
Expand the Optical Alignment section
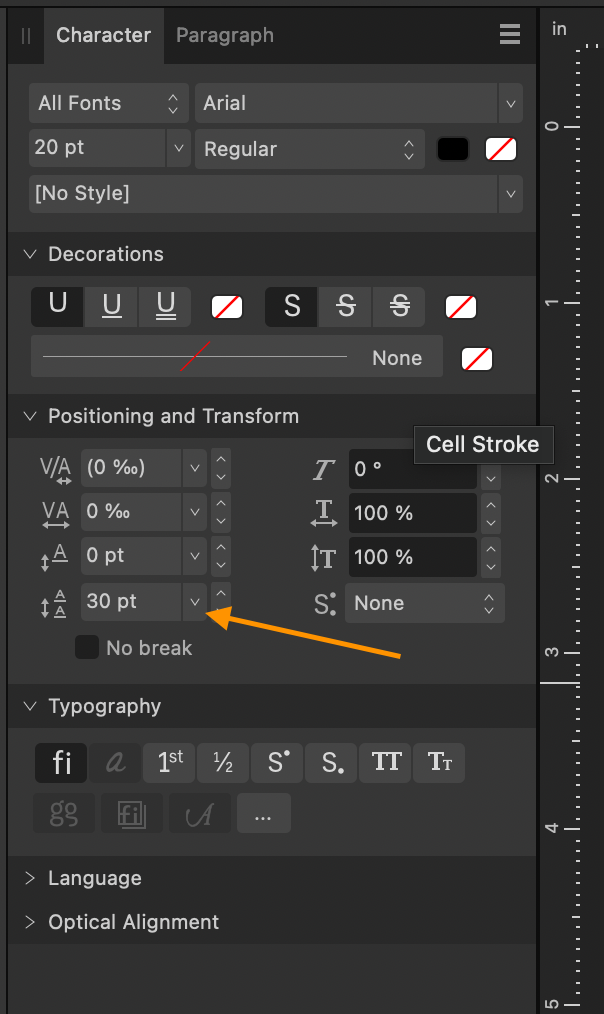(133, 922)
